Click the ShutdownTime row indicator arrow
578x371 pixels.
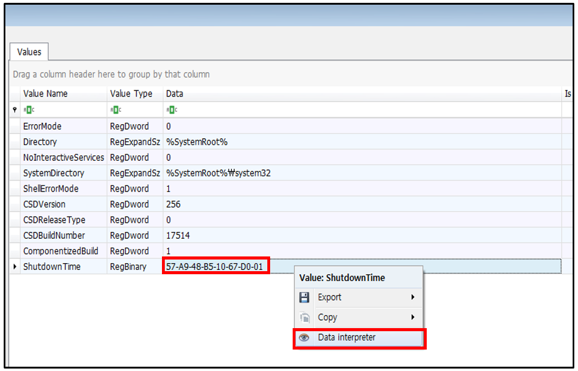coord(15,266)
